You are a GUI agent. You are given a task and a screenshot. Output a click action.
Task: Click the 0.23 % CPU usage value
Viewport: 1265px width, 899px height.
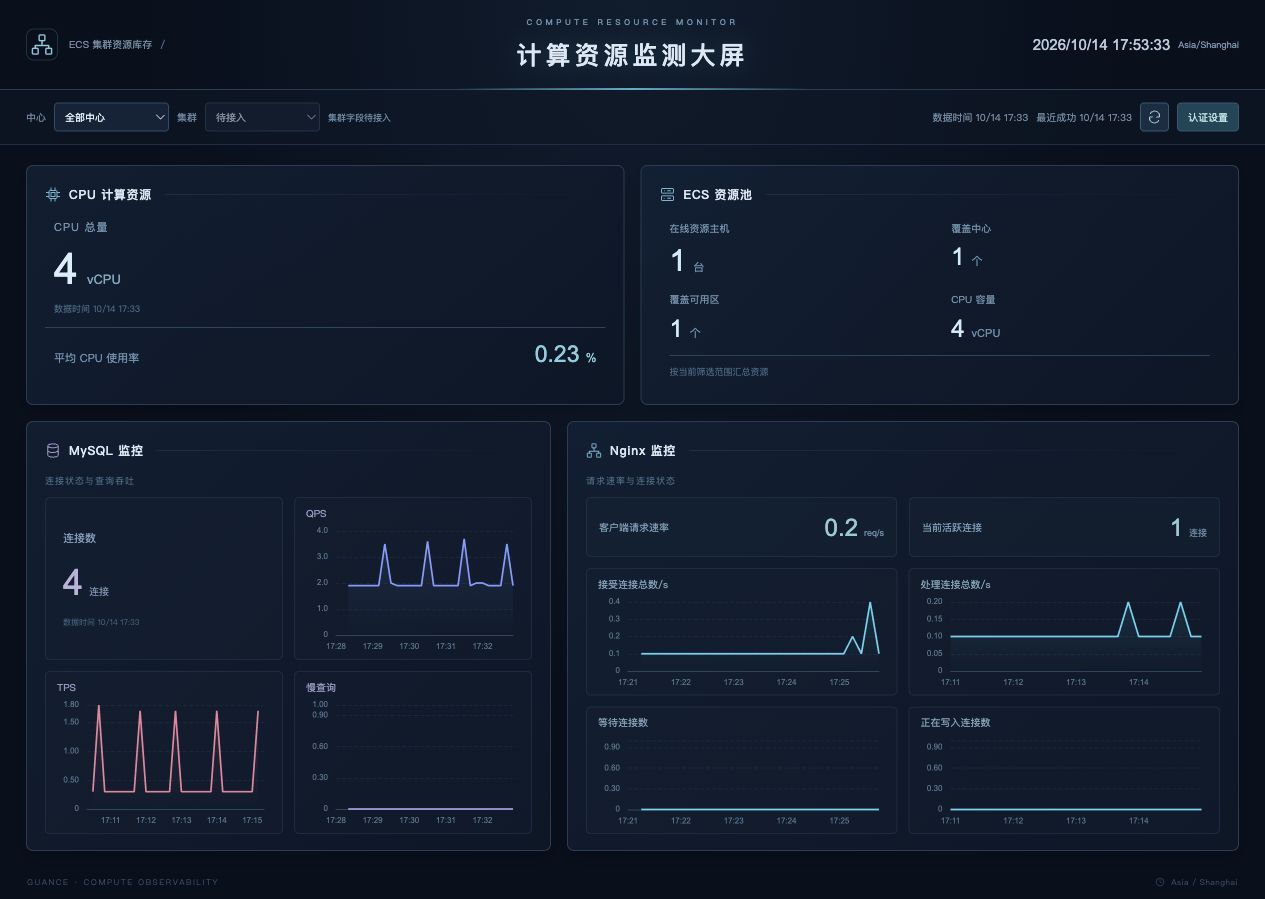[565, 354]
